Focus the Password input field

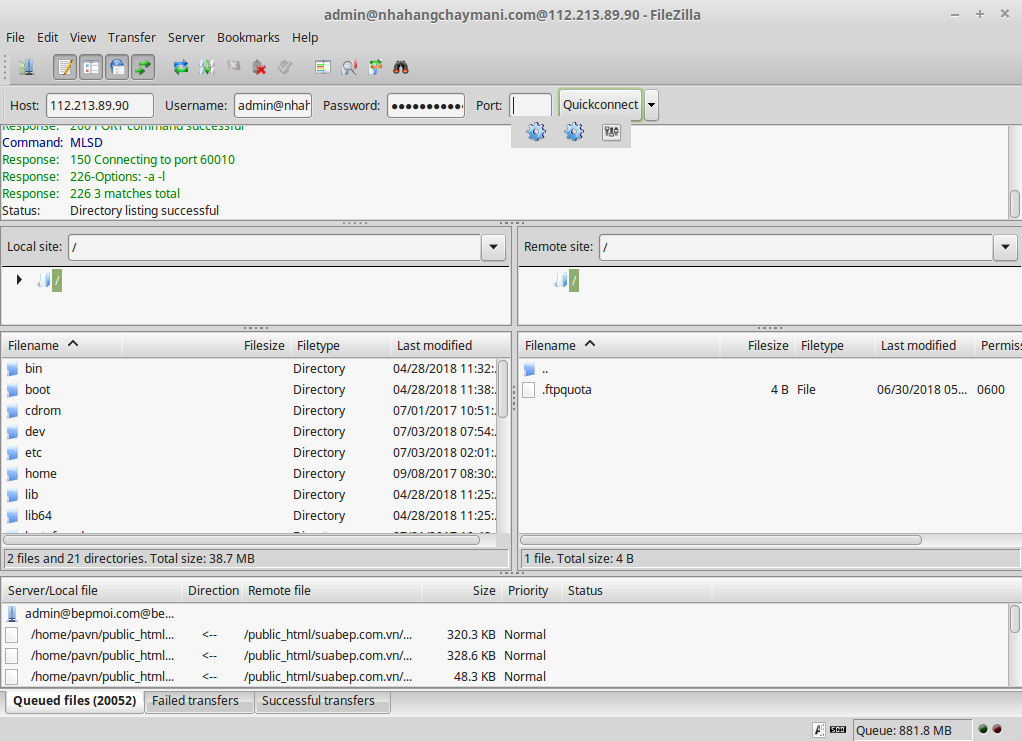pyautogui.click(x=426, y=106)
